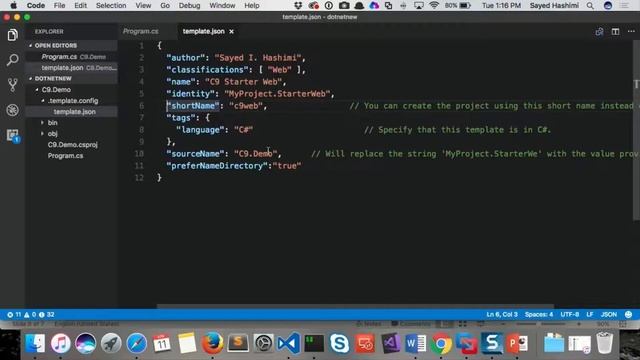Click the "c9web" value on line 6
640x360 pixels.
pyautogui.click(x=246, y=106)
